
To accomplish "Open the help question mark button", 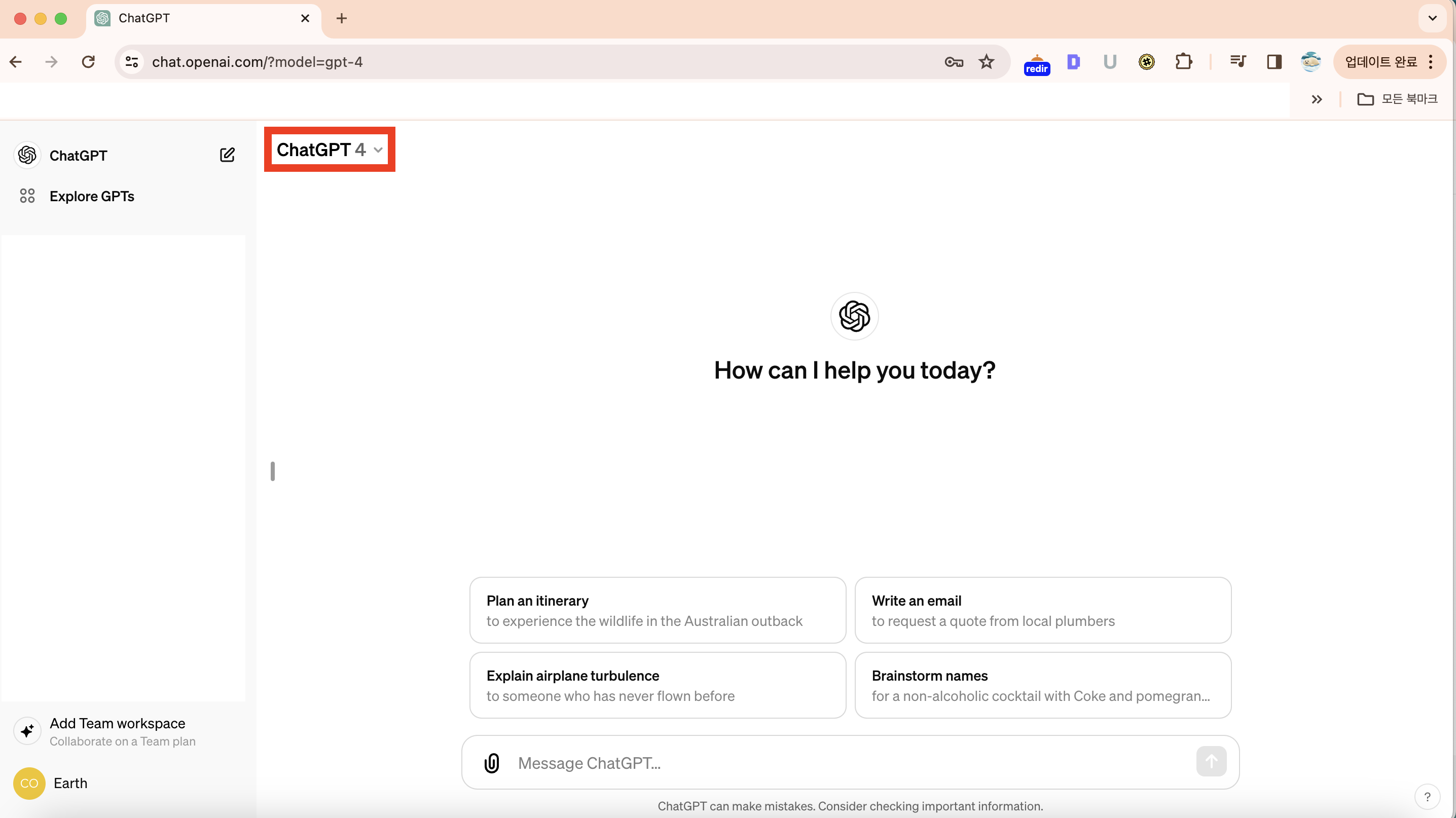I will click(x=1427, y=797).
